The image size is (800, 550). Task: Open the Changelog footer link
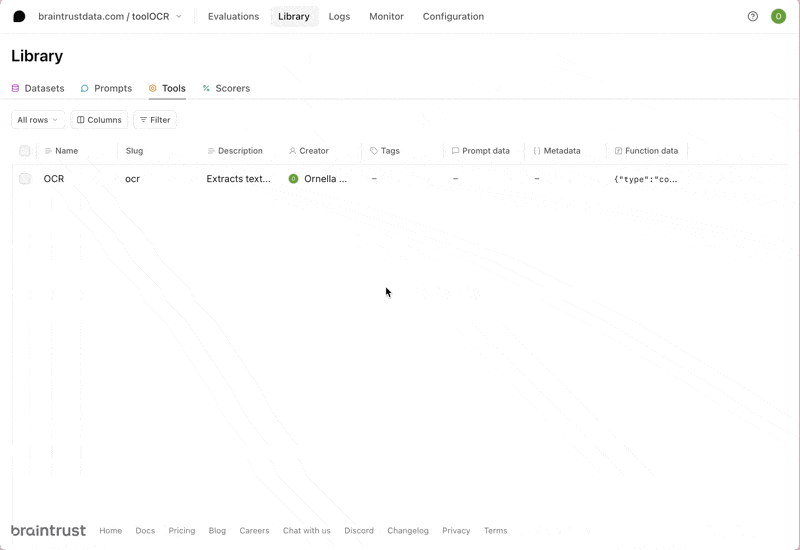click(x=407, y=531)
